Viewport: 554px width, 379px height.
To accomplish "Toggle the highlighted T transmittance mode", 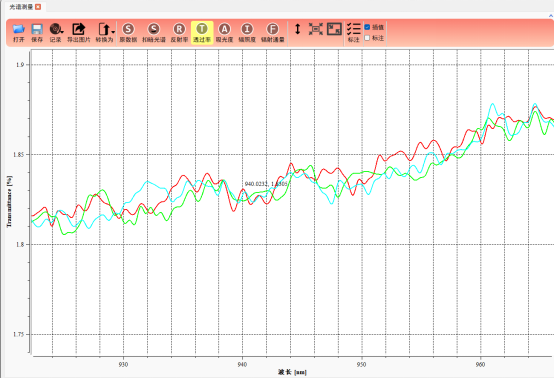I will point(202,32).
